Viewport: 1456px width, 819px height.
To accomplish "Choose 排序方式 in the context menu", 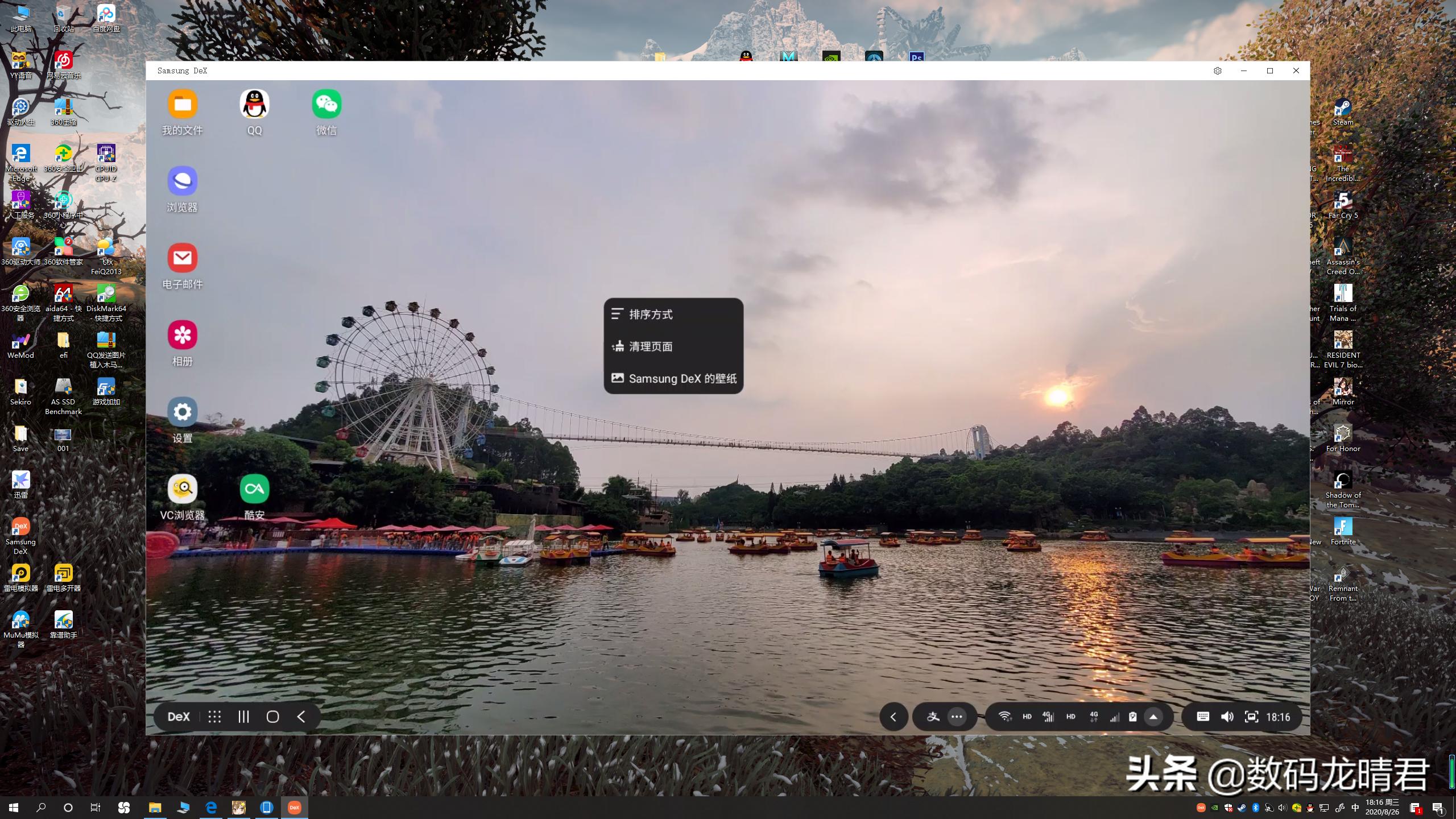I will point(650,314).
